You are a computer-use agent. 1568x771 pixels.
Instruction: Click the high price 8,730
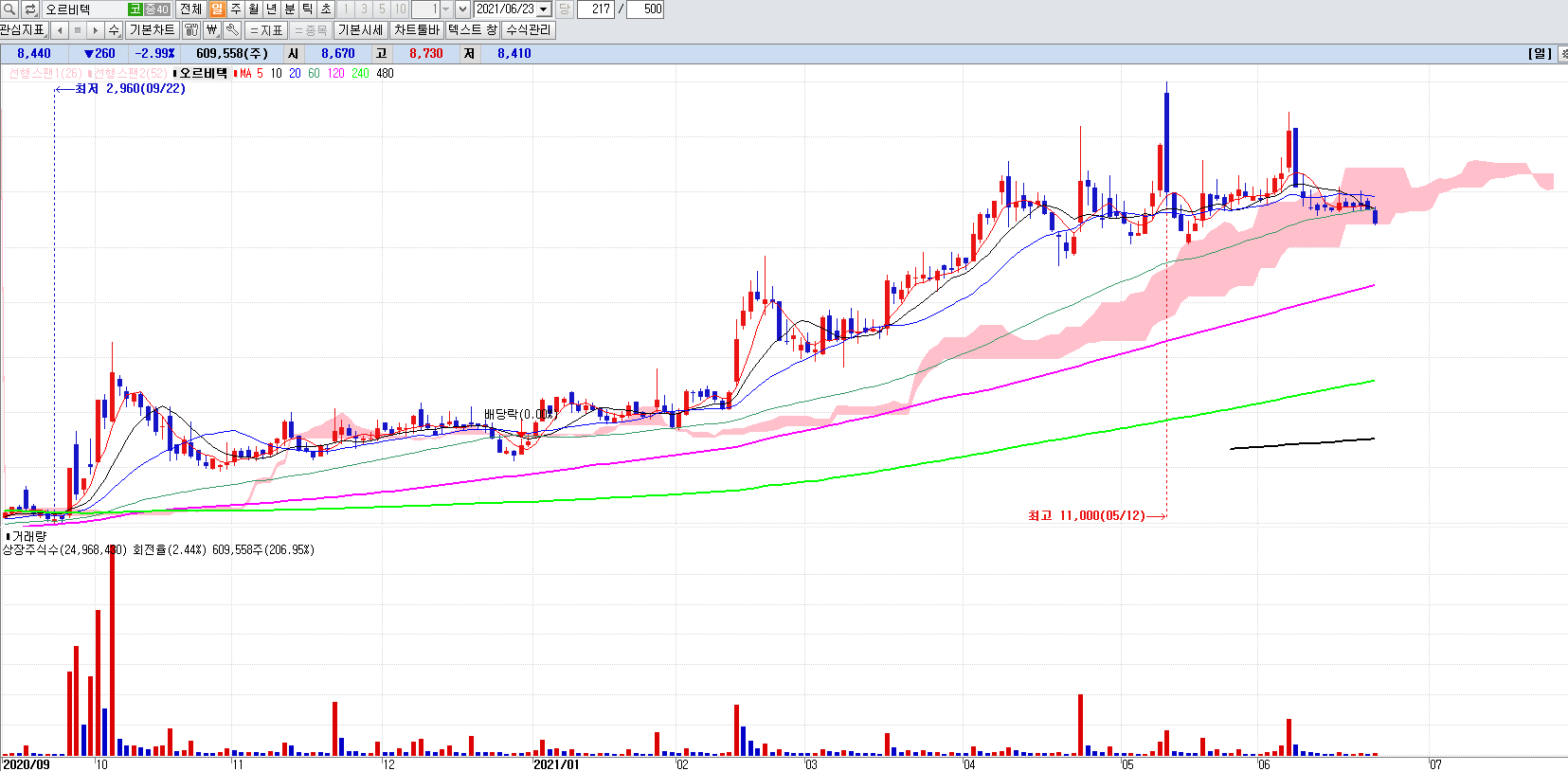pyautogui.click(x=426, y=54)
